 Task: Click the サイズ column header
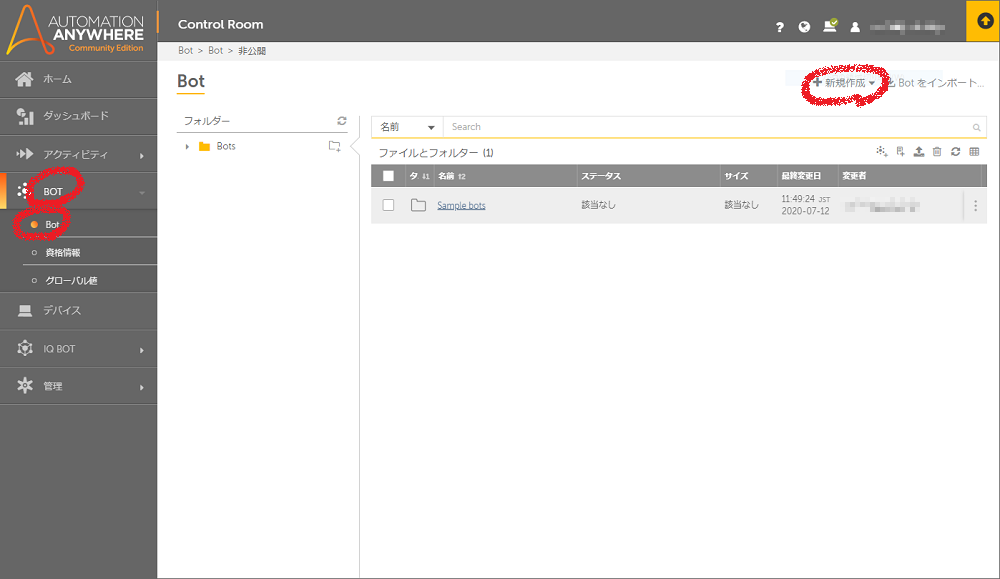[x=736, y=176]
